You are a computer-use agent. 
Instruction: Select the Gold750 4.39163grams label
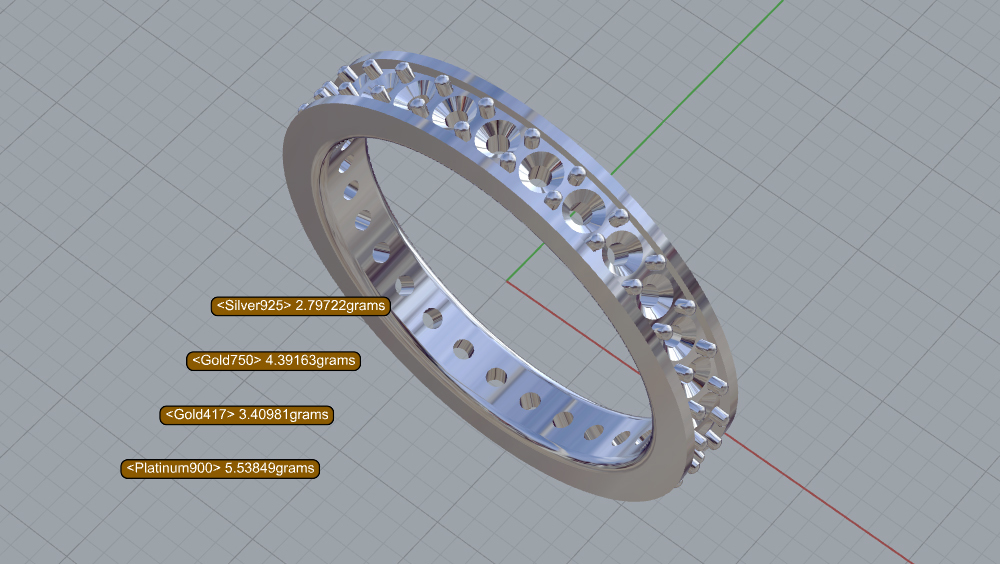[x=272, y=360]
